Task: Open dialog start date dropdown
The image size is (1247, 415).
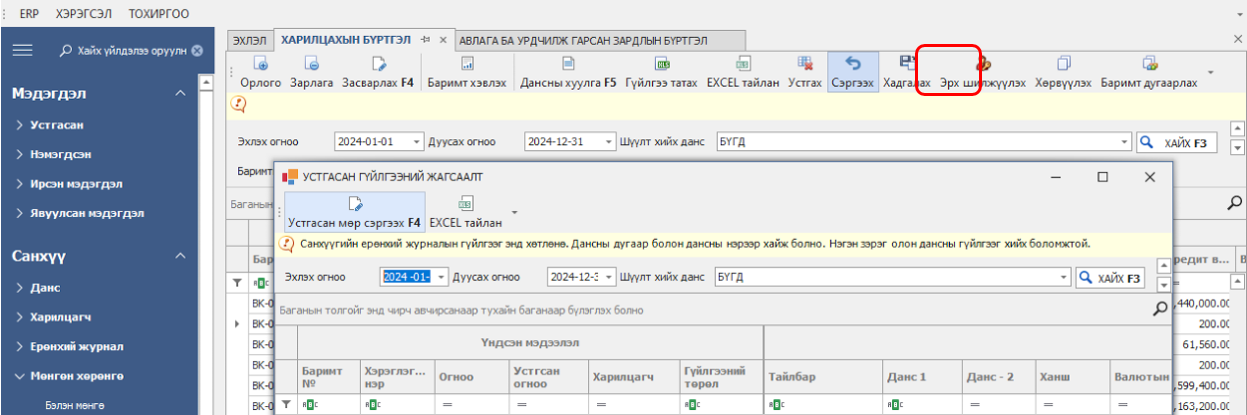Action: click(x=441, y=277)
